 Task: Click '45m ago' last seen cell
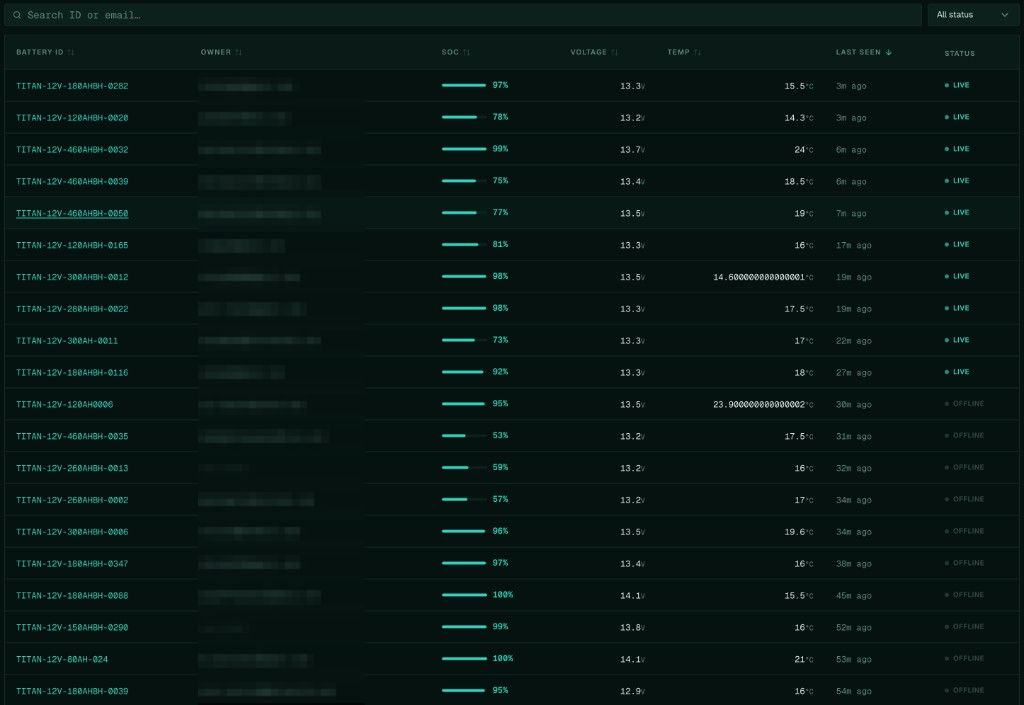click(854, 596)
